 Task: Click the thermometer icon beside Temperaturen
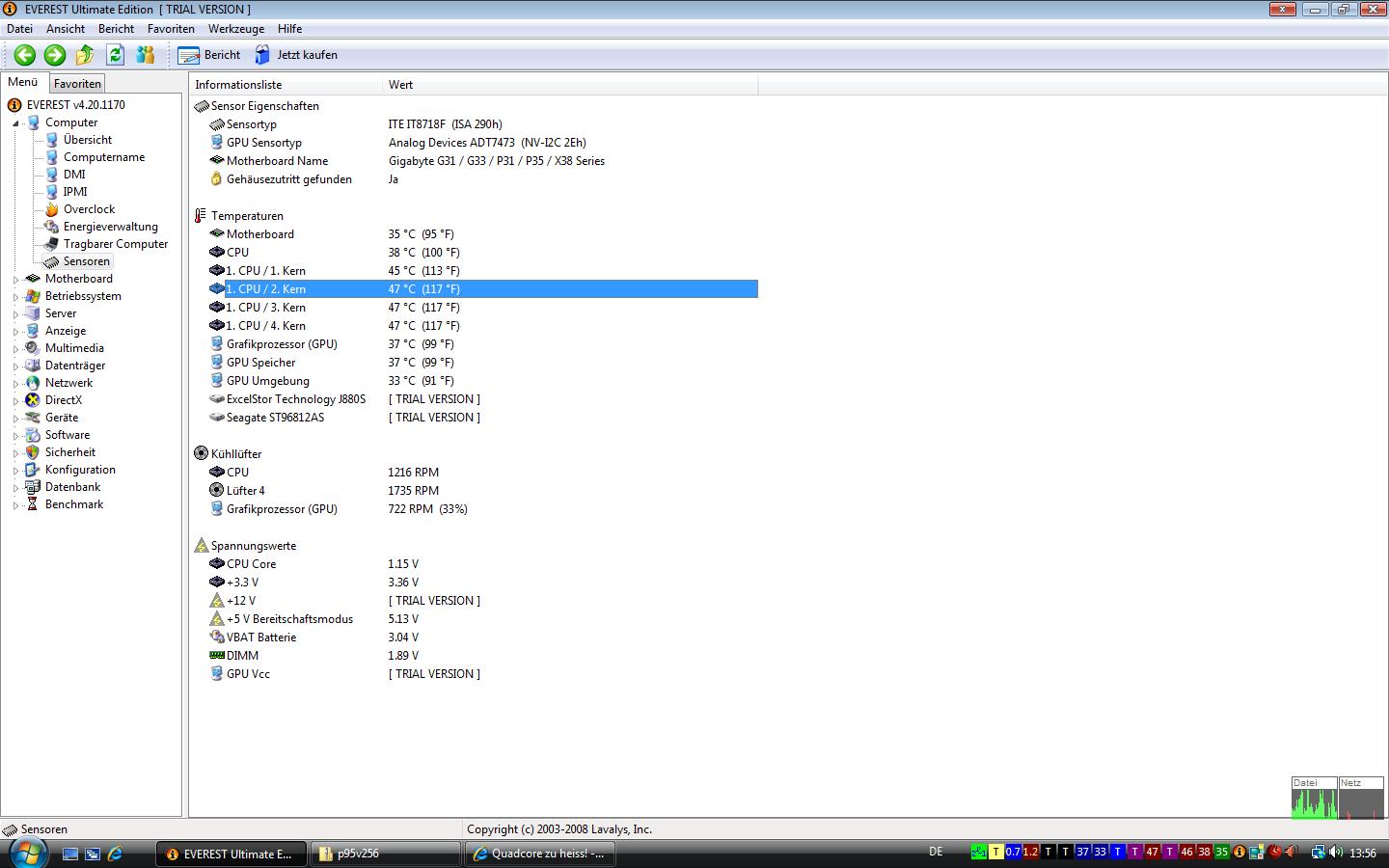click(201, 216)
